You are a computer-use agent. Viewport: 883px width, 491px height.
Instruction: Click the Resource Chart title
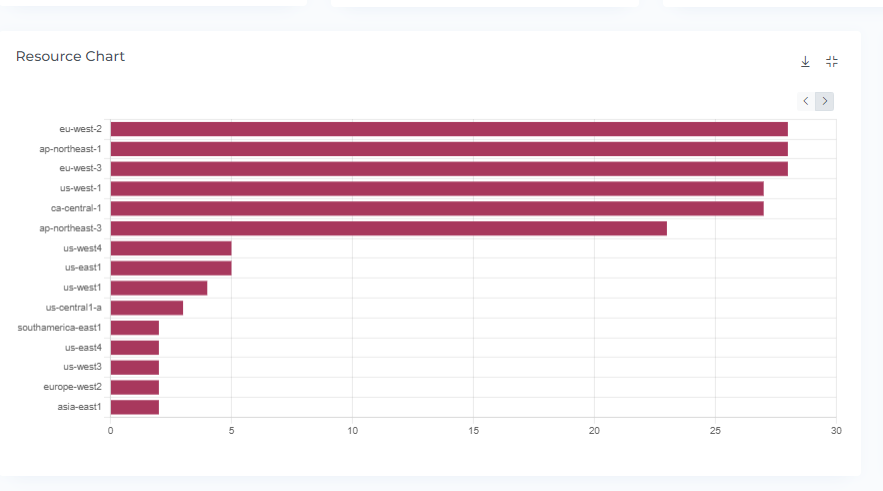click(70, 57)
